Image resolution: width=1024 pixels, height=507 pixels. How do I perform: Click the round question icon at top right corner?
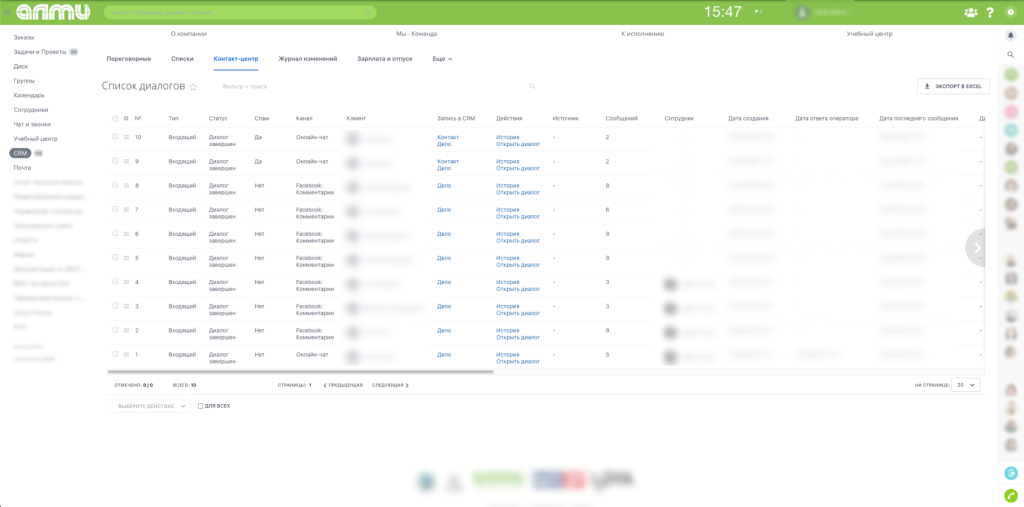coord(1010,12)
